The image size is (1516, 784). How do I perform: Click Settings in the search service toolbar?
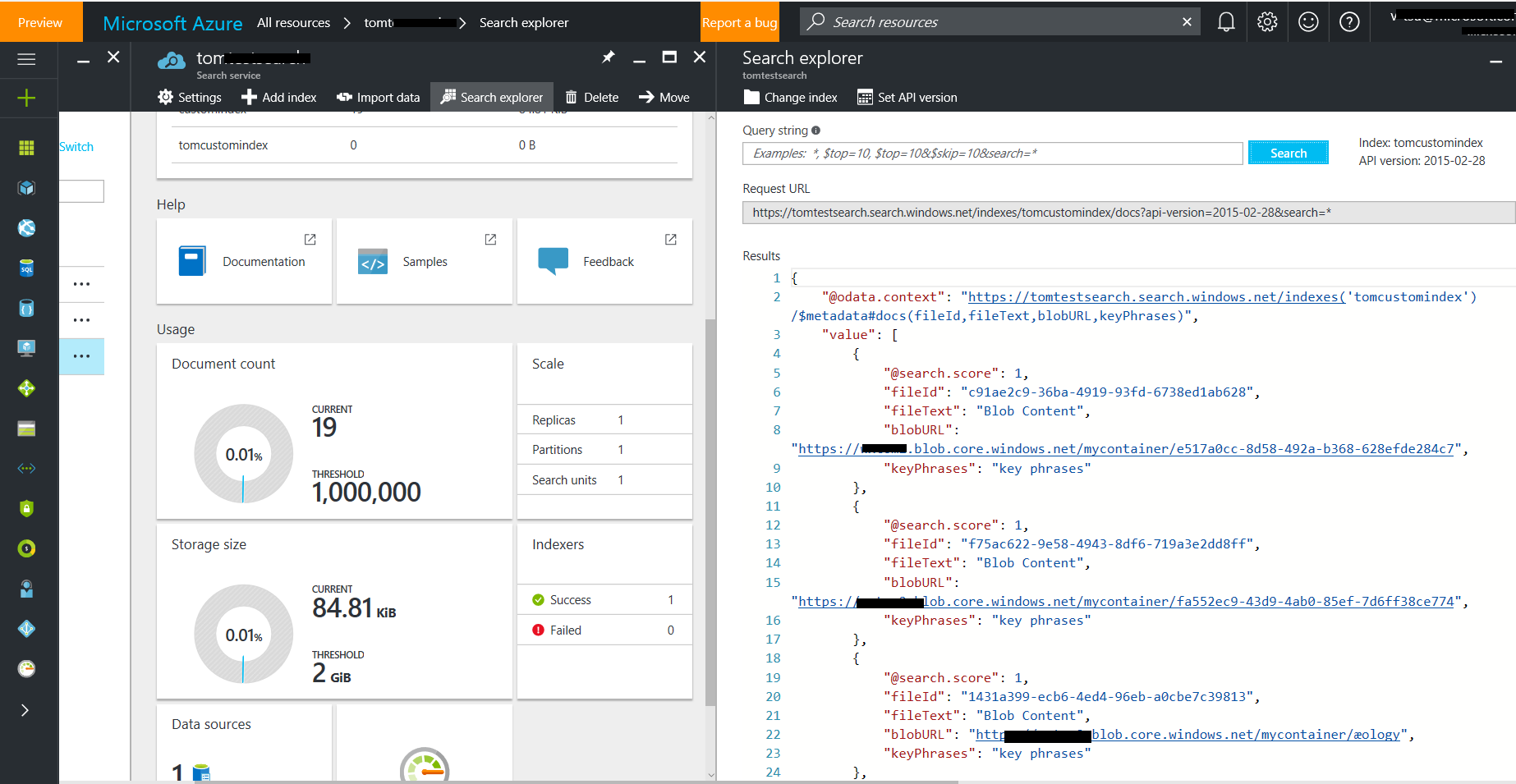tap(190, 97)
